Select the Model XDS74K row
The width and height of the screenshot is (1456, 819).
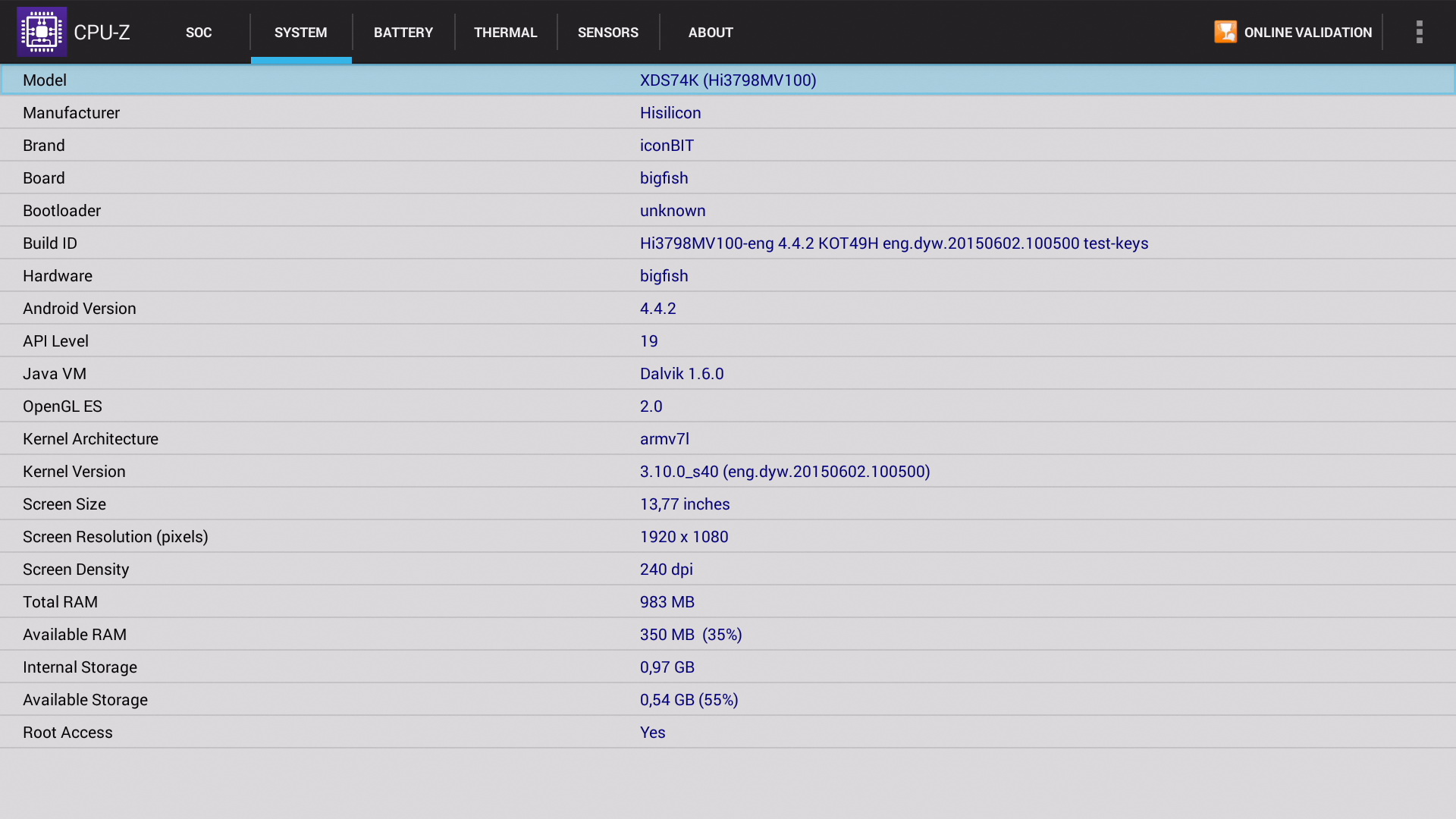pyautogui.click(x=728, y=80)
